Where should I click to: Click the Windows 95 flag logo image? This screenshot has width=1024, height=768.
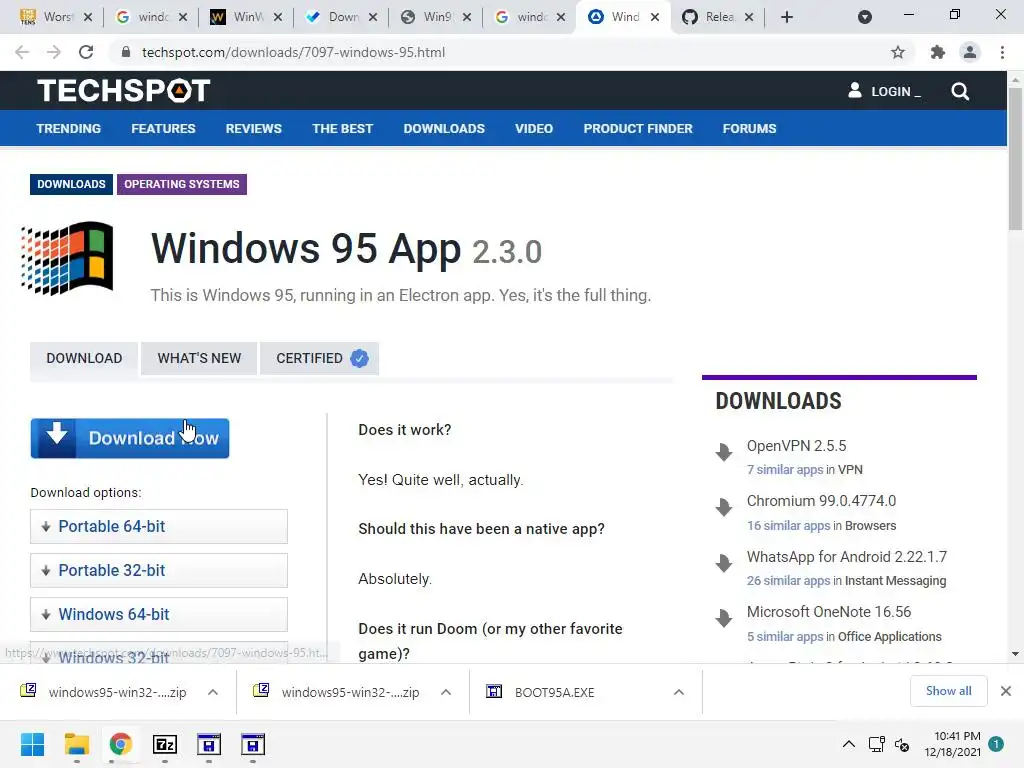pos(67,258)
